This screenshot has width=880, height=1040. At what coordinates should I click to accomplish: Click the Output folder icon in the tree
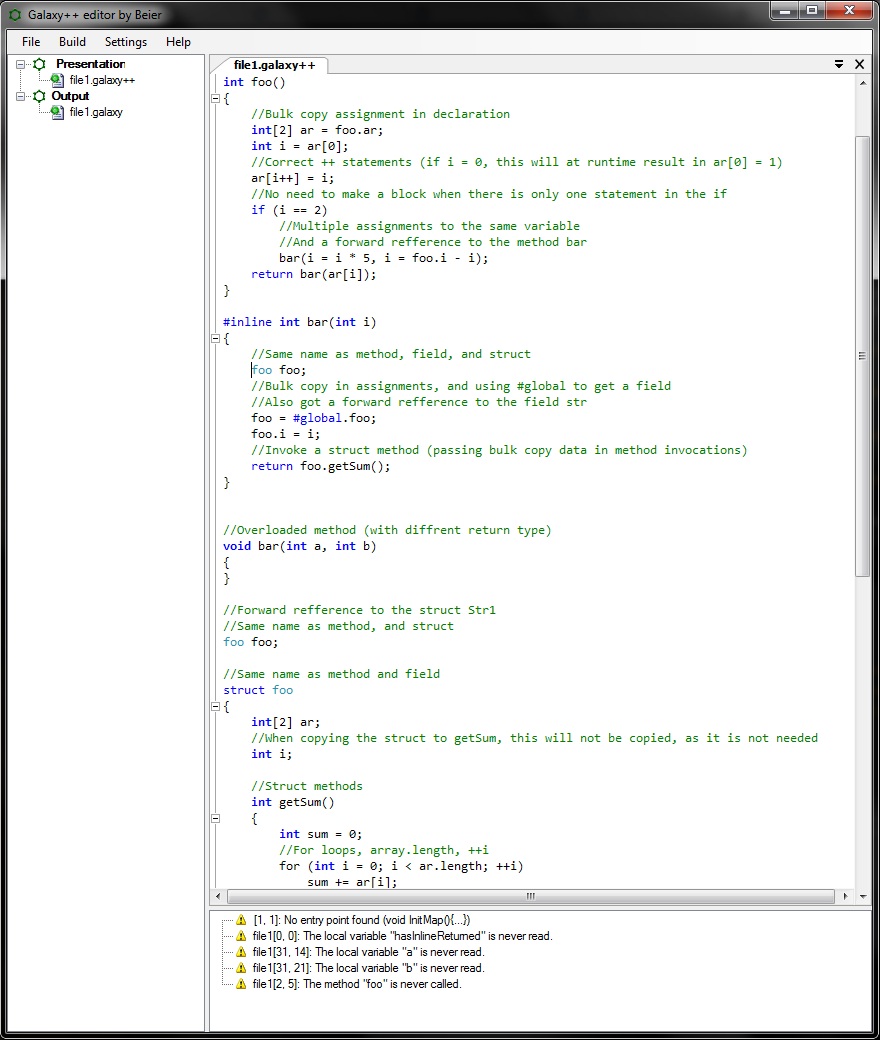(39, 96)
